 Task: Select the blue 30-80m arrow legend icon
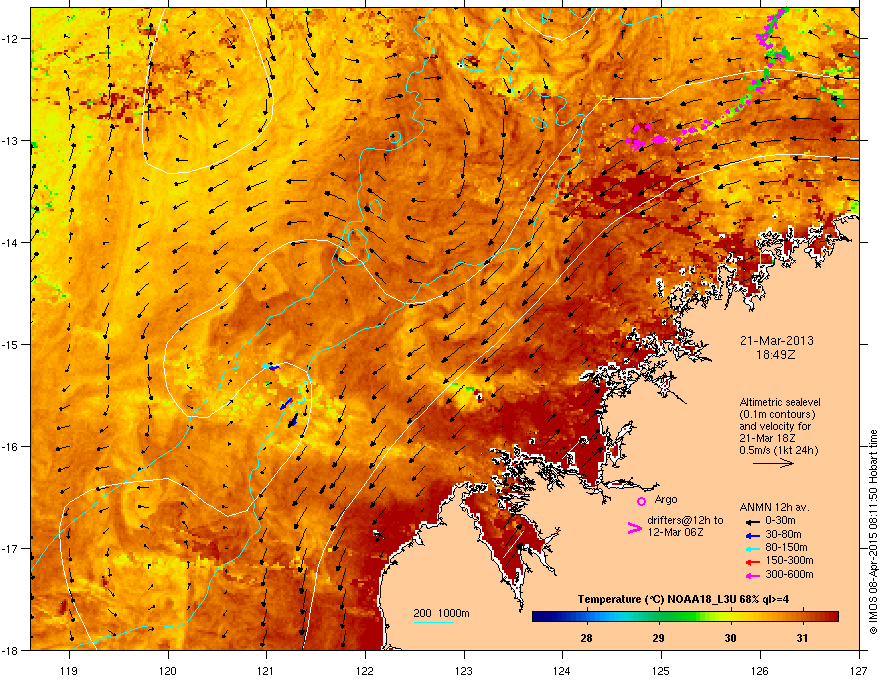click(752, 535)
